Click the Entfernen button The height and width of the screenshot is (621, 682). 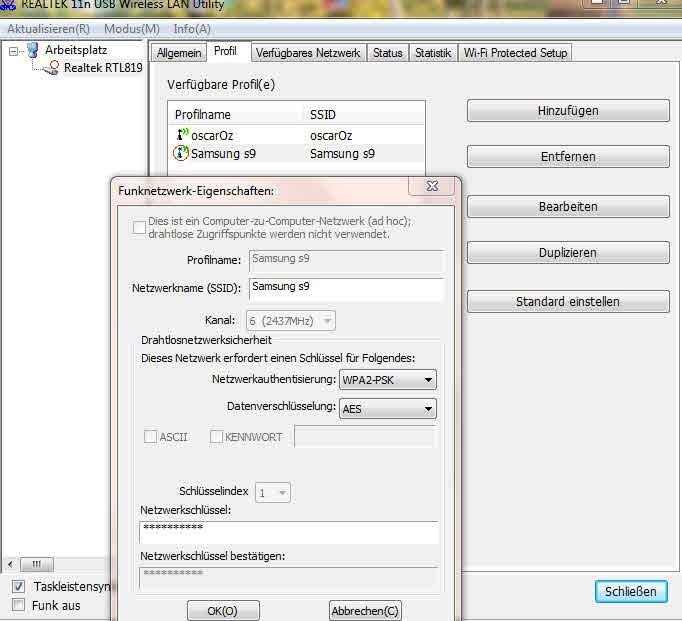[x=568, y=157]
